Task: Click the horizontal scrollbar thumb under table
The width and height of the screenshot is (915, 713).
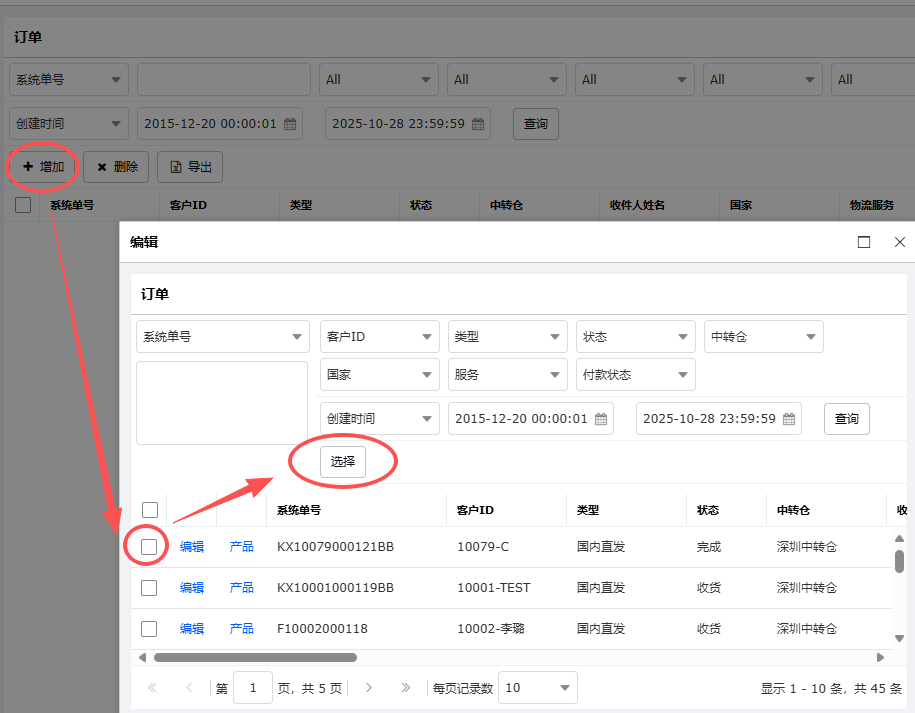Action: point(255,658)
